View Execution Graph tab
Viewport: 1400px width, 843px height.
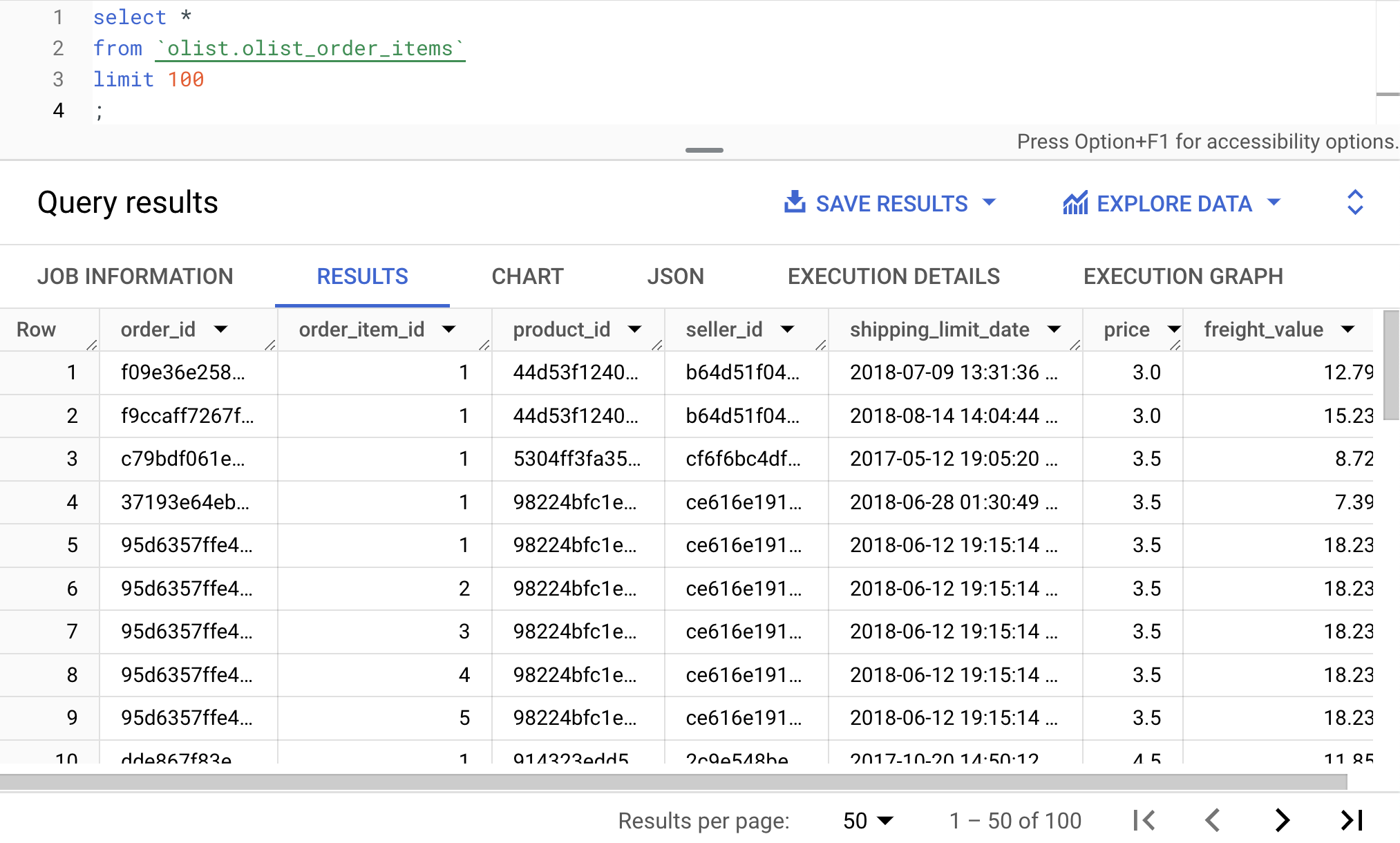[1182, 276]
